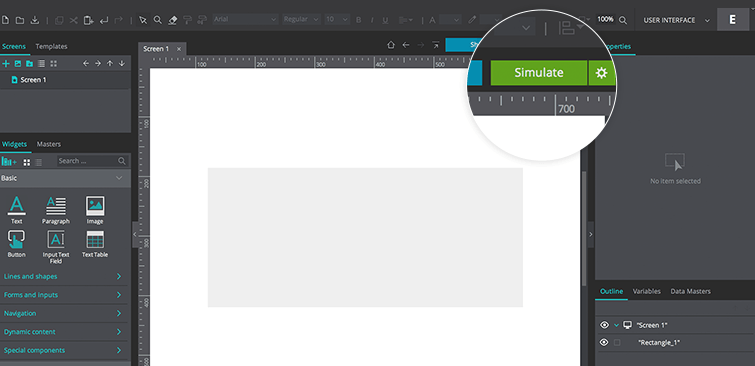The image size is (755, 366).
Task: Toggle underline text formatting
Action: pos(385,20)
